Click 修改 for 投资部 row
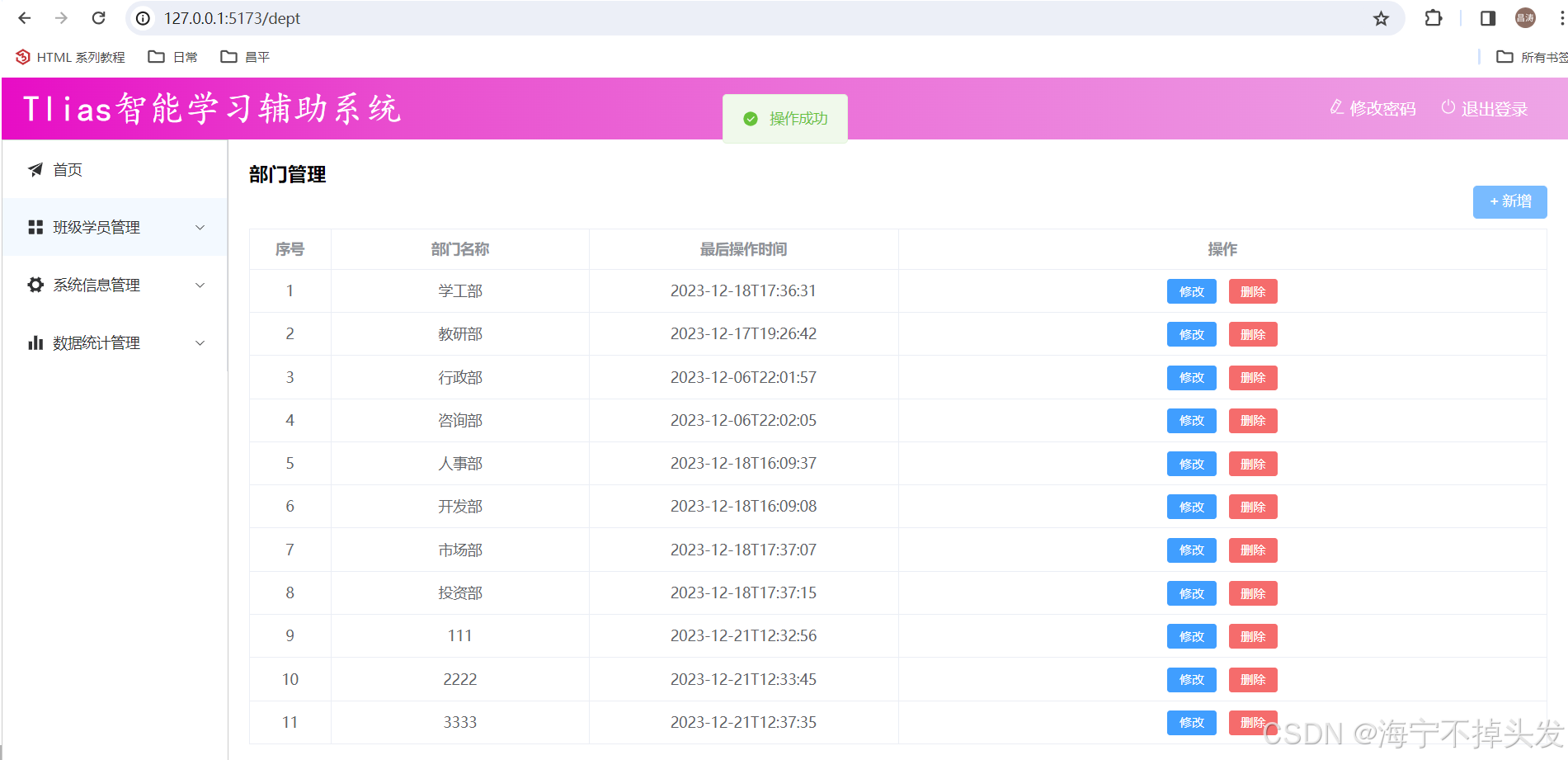 (1191, 593)
